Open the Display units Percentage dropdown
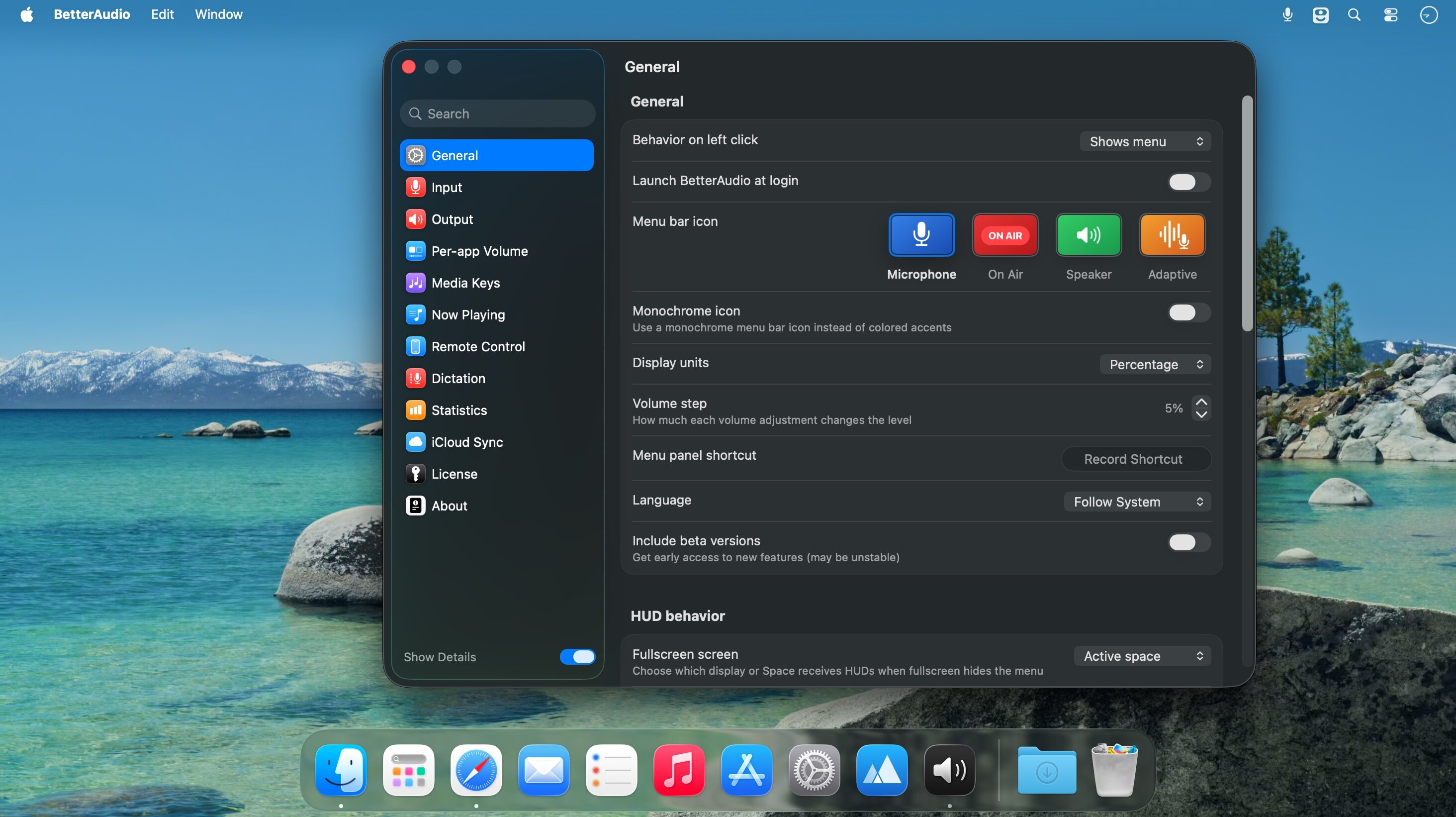 pos(1155,364)
